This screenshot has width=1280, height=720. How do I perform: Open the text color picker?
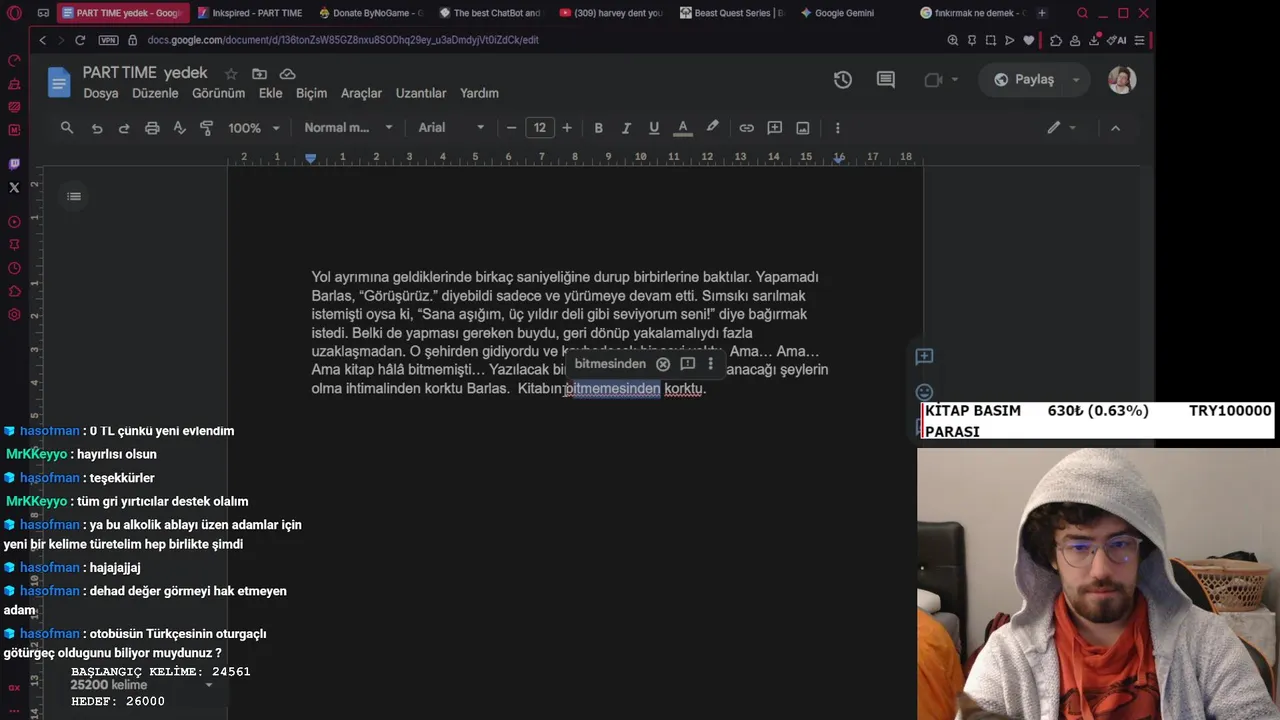(683, 128)
